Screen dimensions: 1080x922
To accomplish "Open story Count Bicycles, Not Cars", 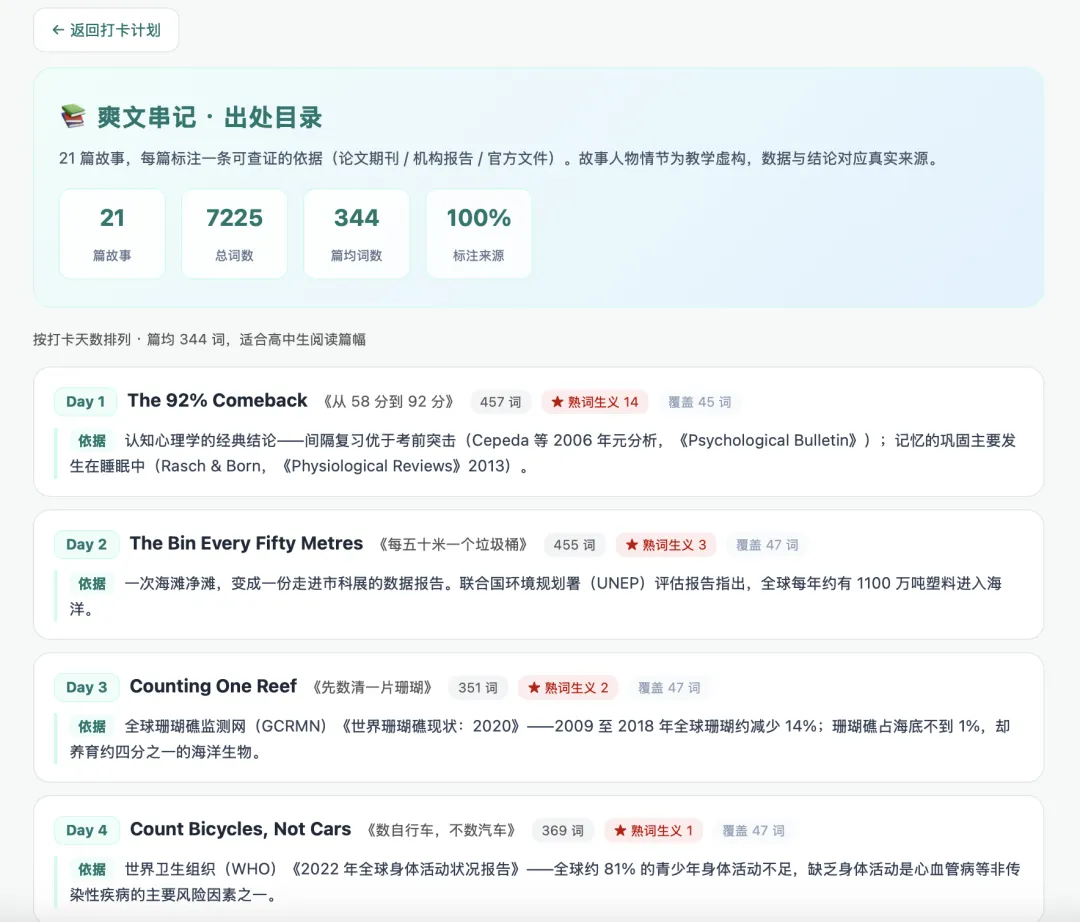I will tap(241, 829).
